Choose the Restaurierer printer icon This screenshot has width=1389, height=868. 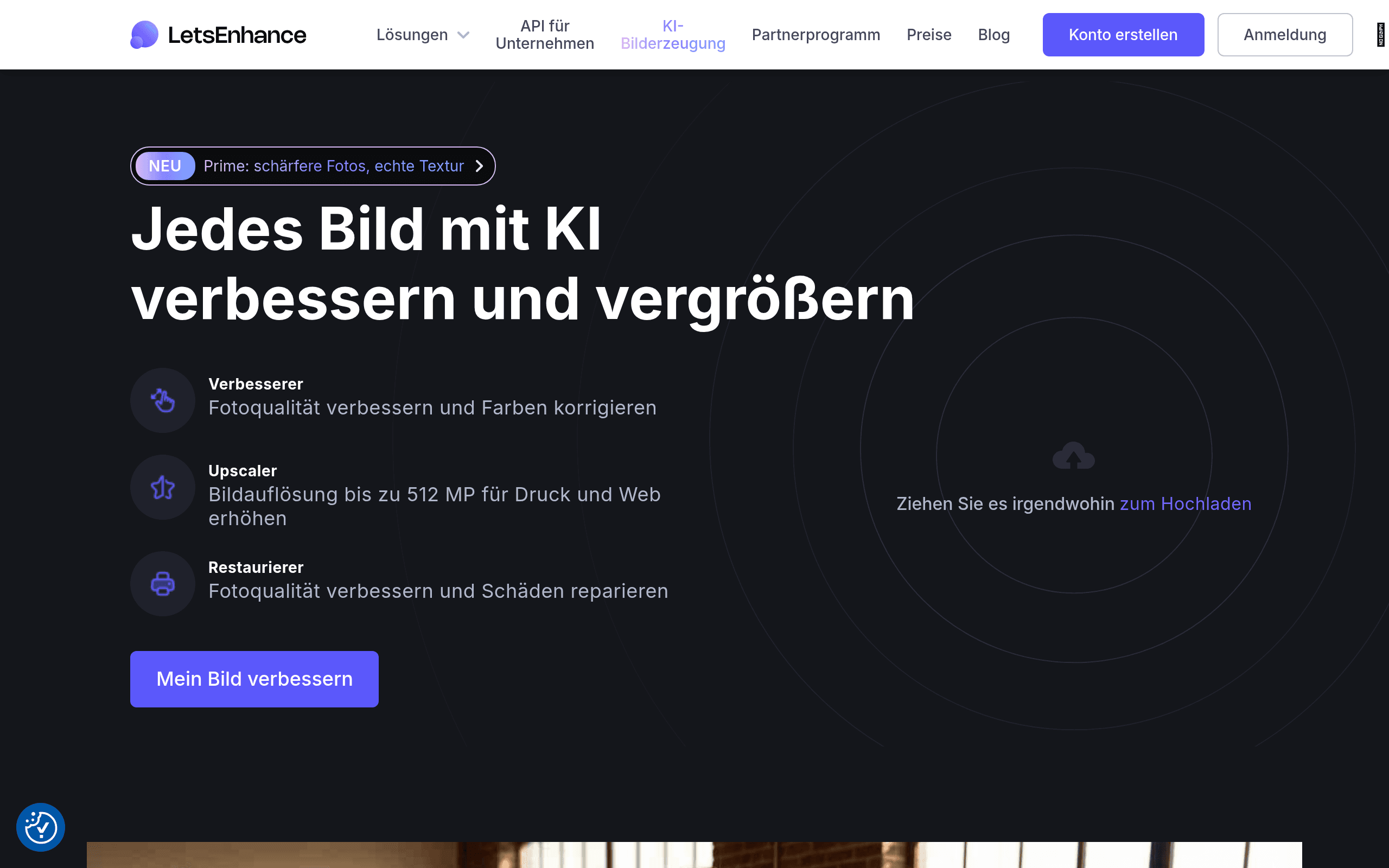[163, 584]
